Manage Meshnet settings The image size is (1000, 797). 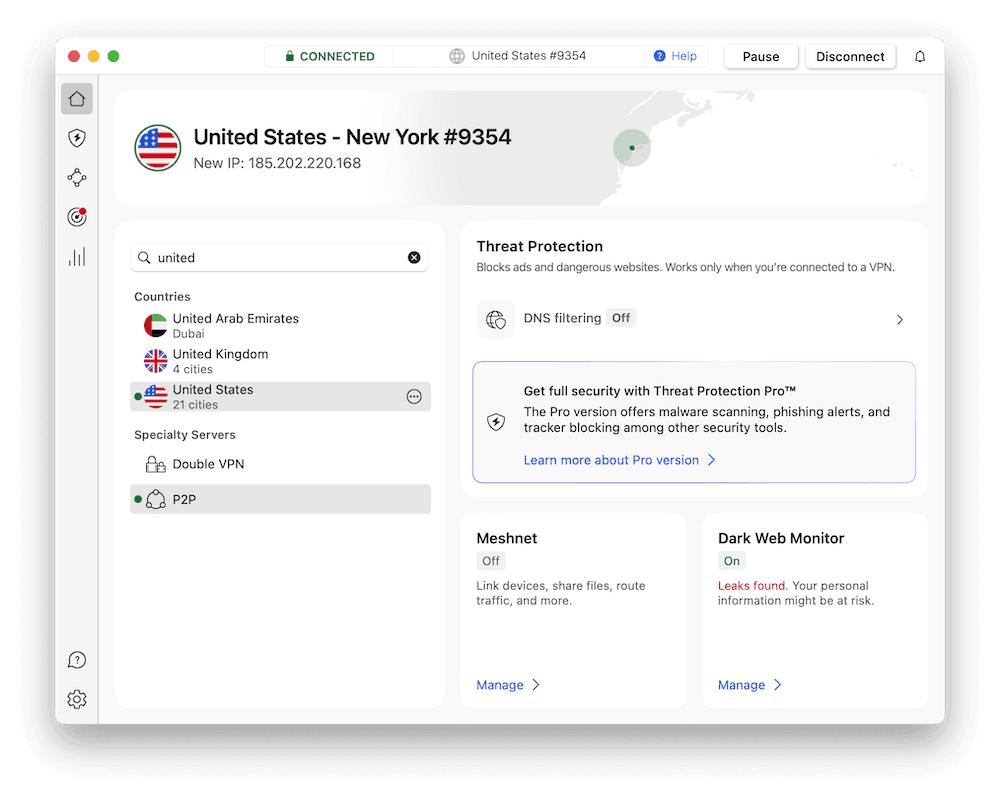[x=500, y=685]
